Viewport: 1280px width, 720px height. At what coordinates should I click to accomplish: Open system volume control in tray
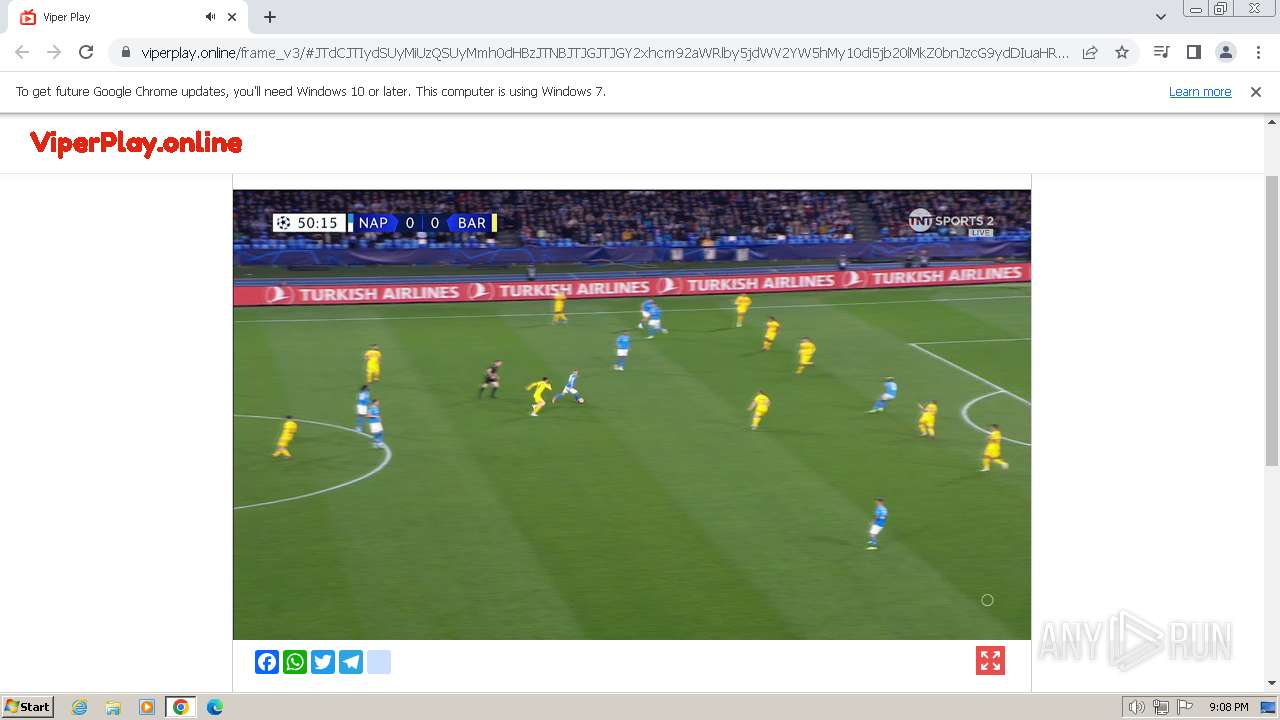[1137, 707]
